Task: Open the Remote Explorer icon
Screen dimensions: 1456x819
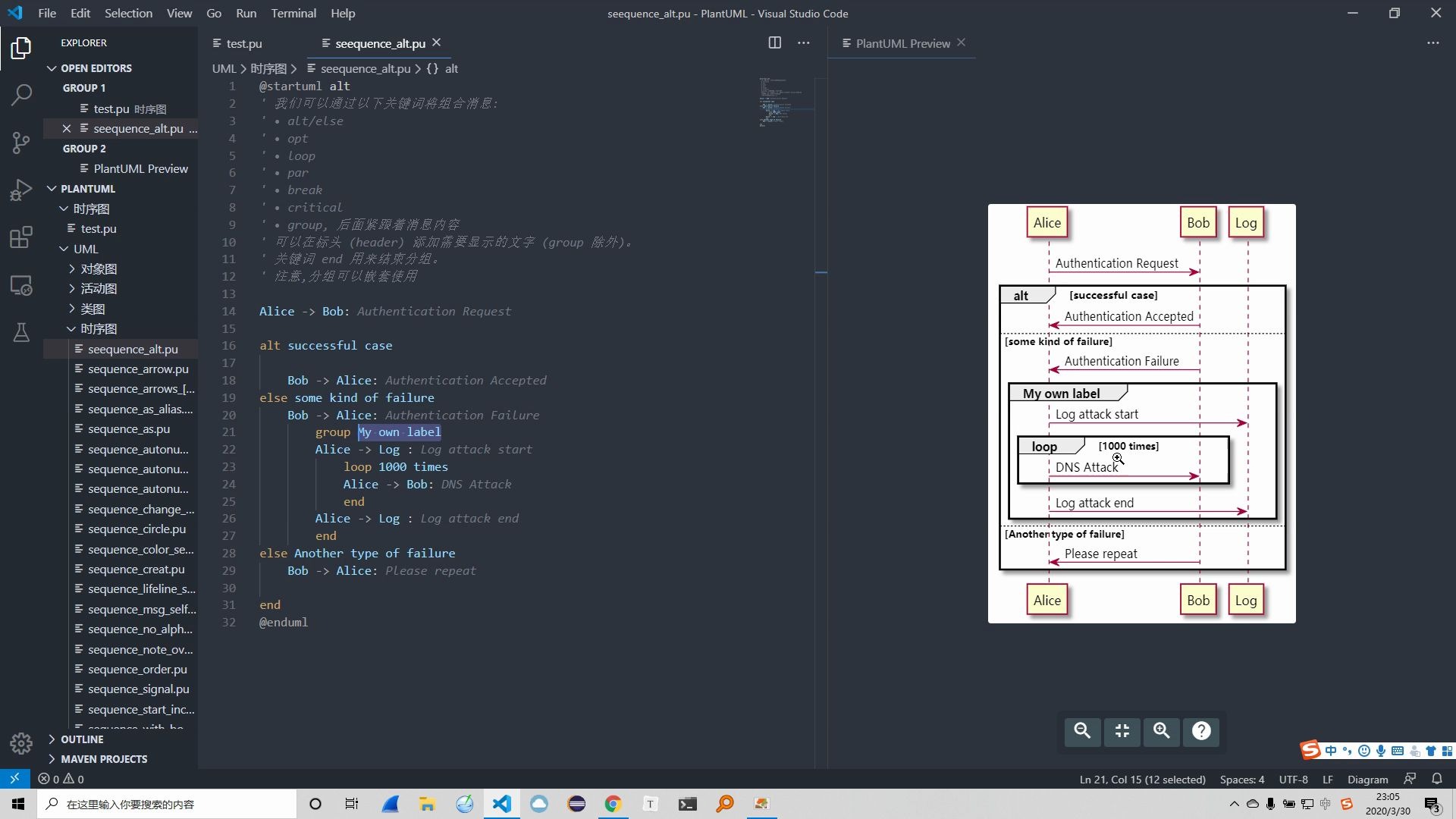Action: pyautogui.click(x=20, y=286)
